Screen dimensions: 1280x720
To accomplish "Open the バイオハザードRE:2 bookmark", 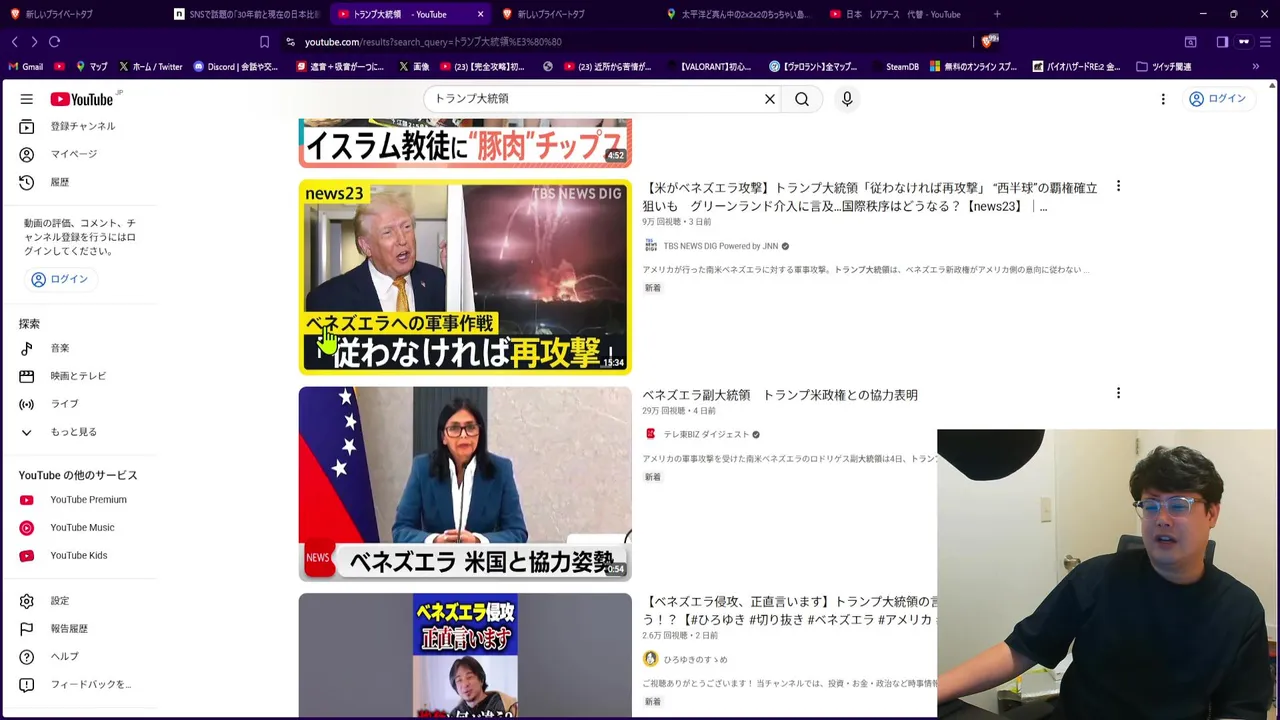I will tap(1076, 67).
